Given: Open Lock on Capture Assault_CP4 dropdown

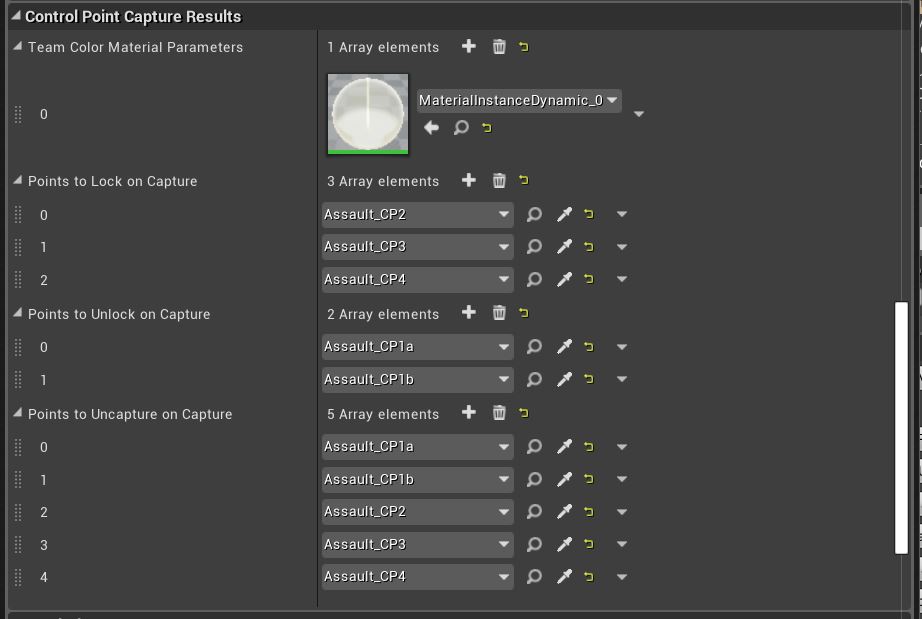Looking at the screenshot, I should (x=417, y=279).
